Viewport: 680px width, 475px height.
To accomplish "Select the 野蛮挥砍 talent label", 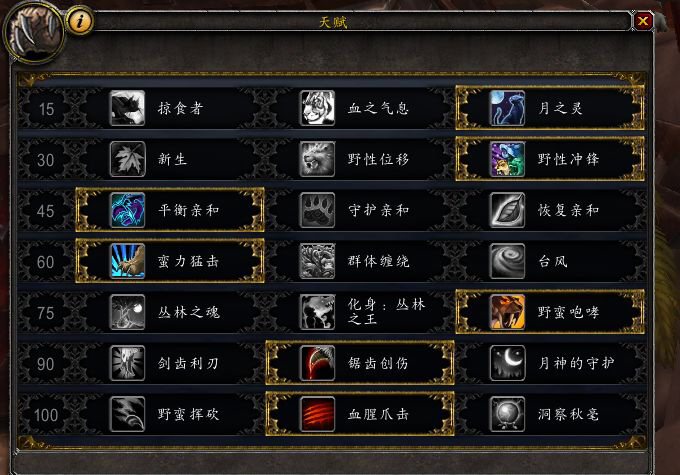I will (188, 414).
